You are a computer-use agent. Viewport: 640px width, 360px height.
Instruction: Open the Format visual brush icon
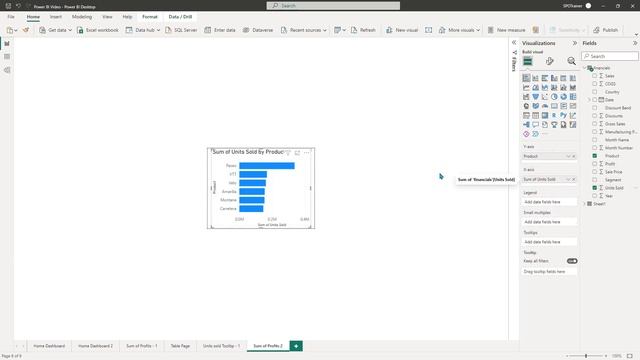coord(550,61)
